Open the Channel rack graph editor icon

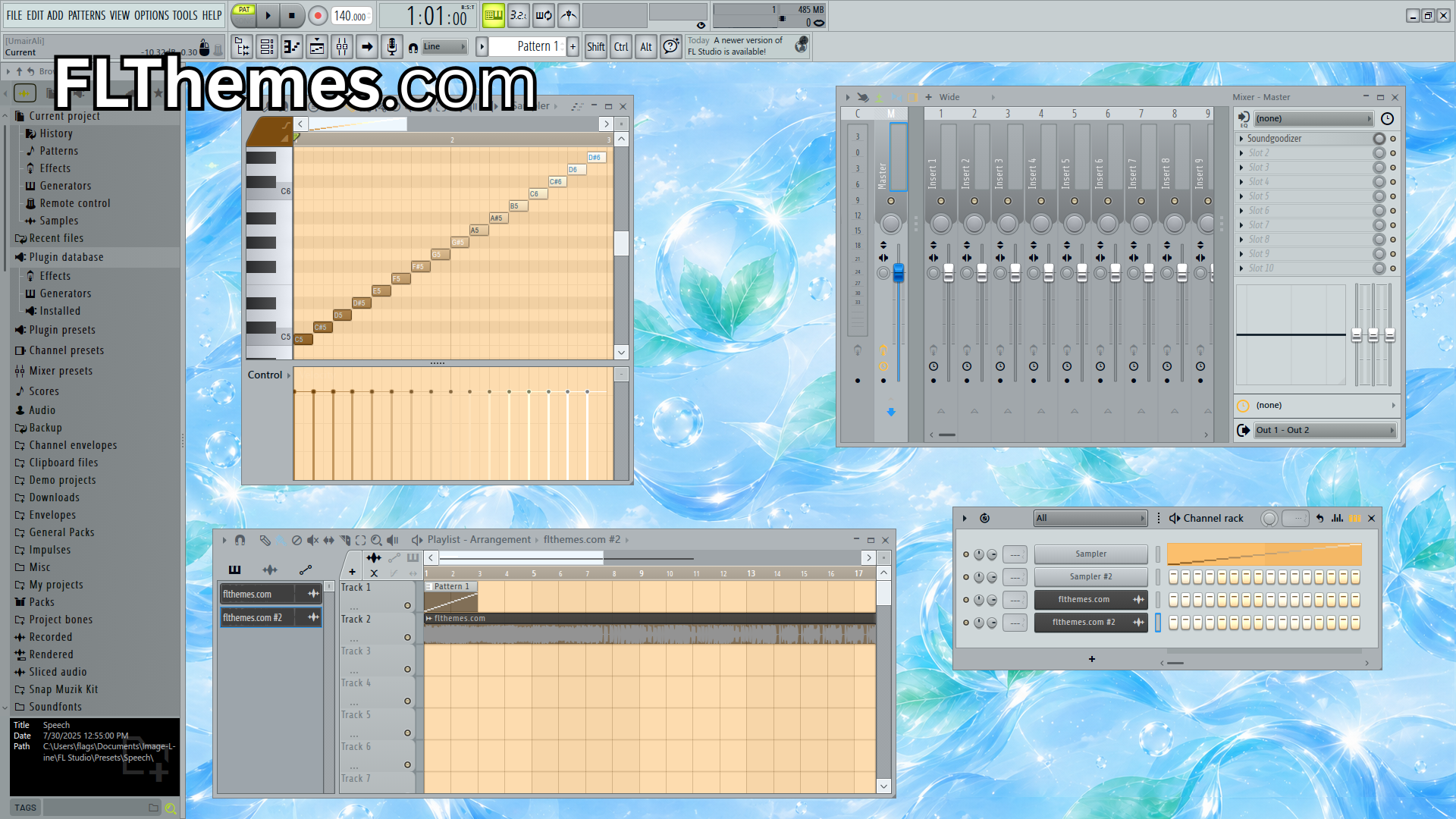pos(1337,518)
